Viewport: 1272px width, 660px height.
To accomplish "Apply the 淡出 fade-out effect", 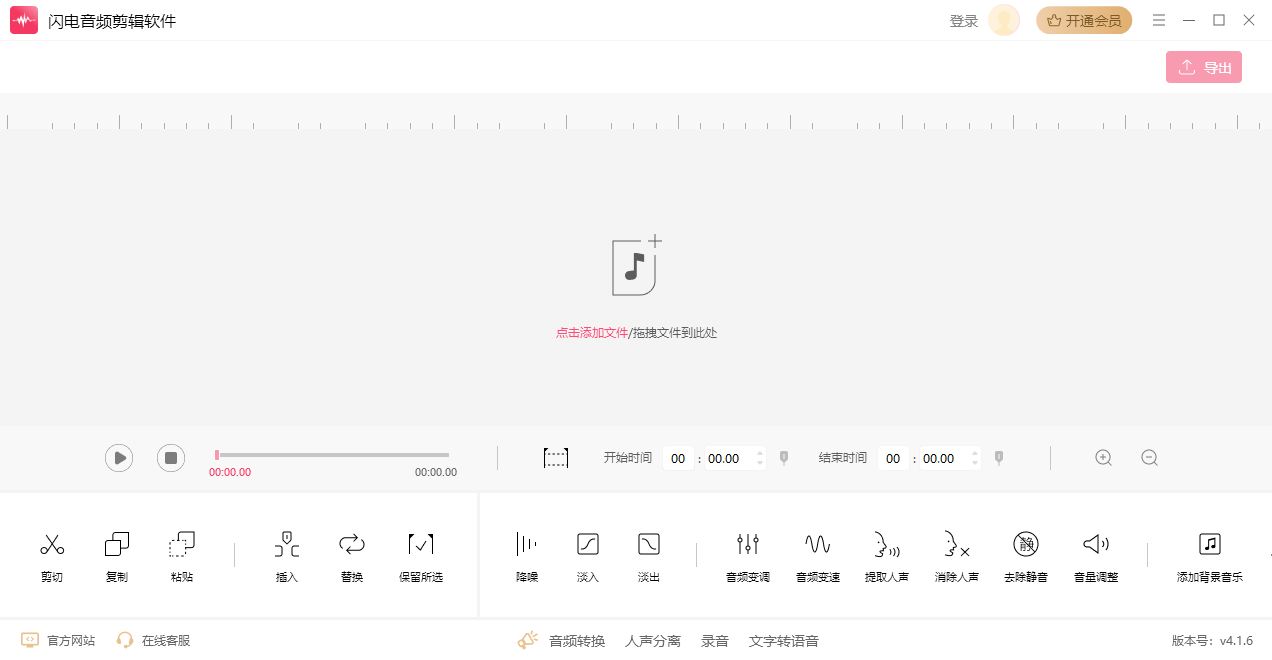I will pyautogui.click(x=648, y=554).
